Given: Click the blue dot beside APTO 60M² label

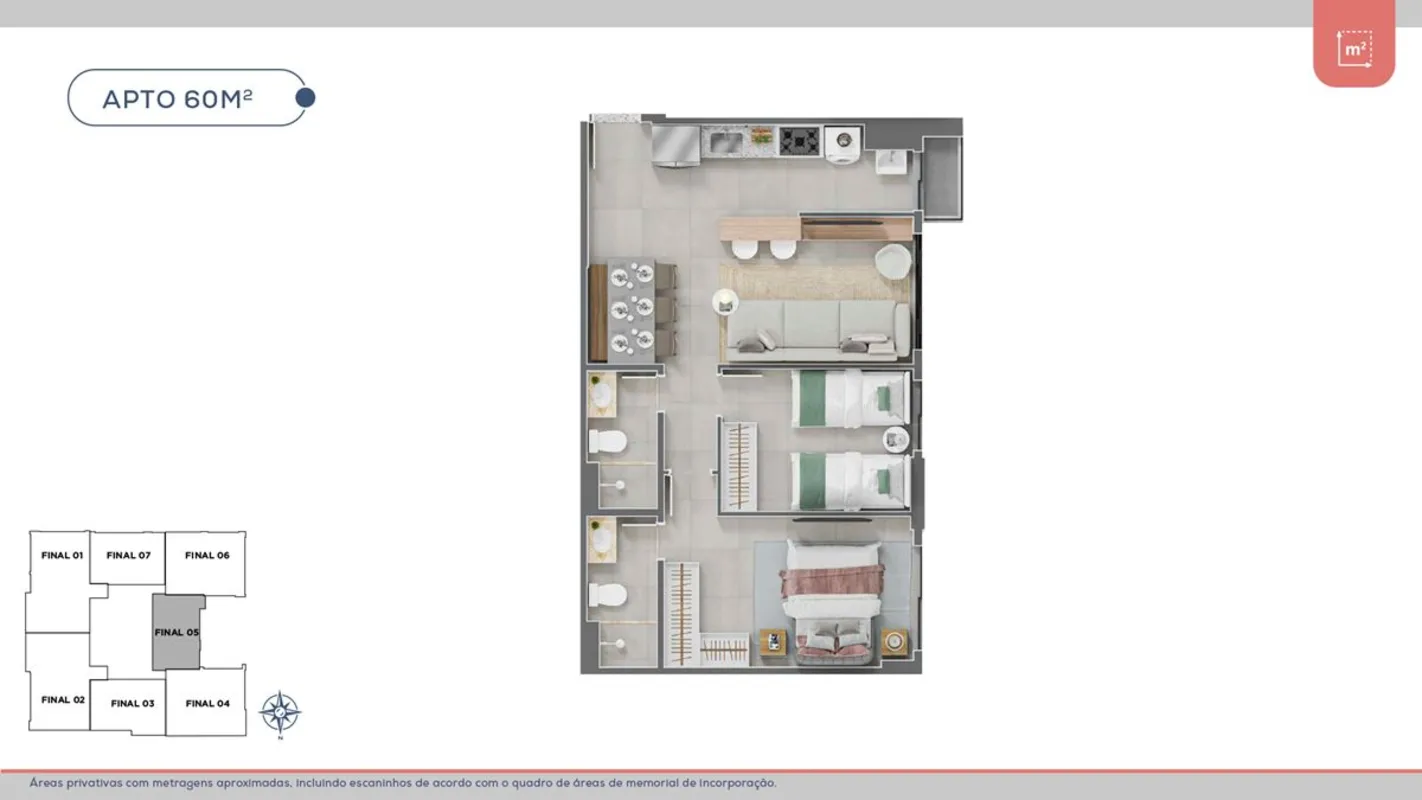Looking at the screenshot, I should [x=306, y=97].
